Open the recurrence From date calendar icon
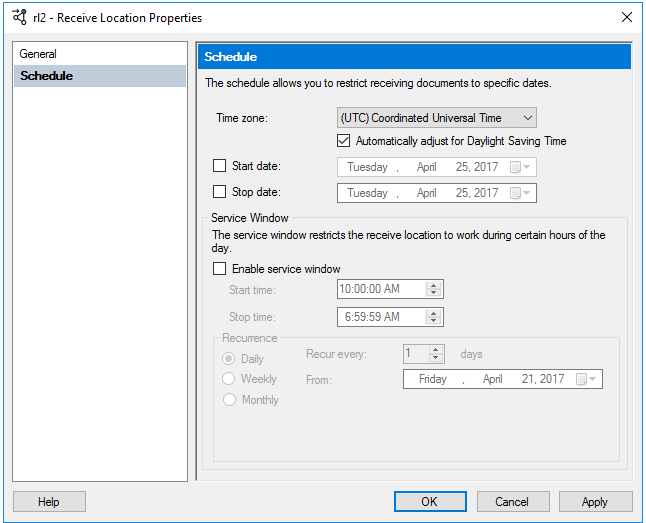Image resolution: width=646 pixels, height=523 pixels. coord(586,379)
